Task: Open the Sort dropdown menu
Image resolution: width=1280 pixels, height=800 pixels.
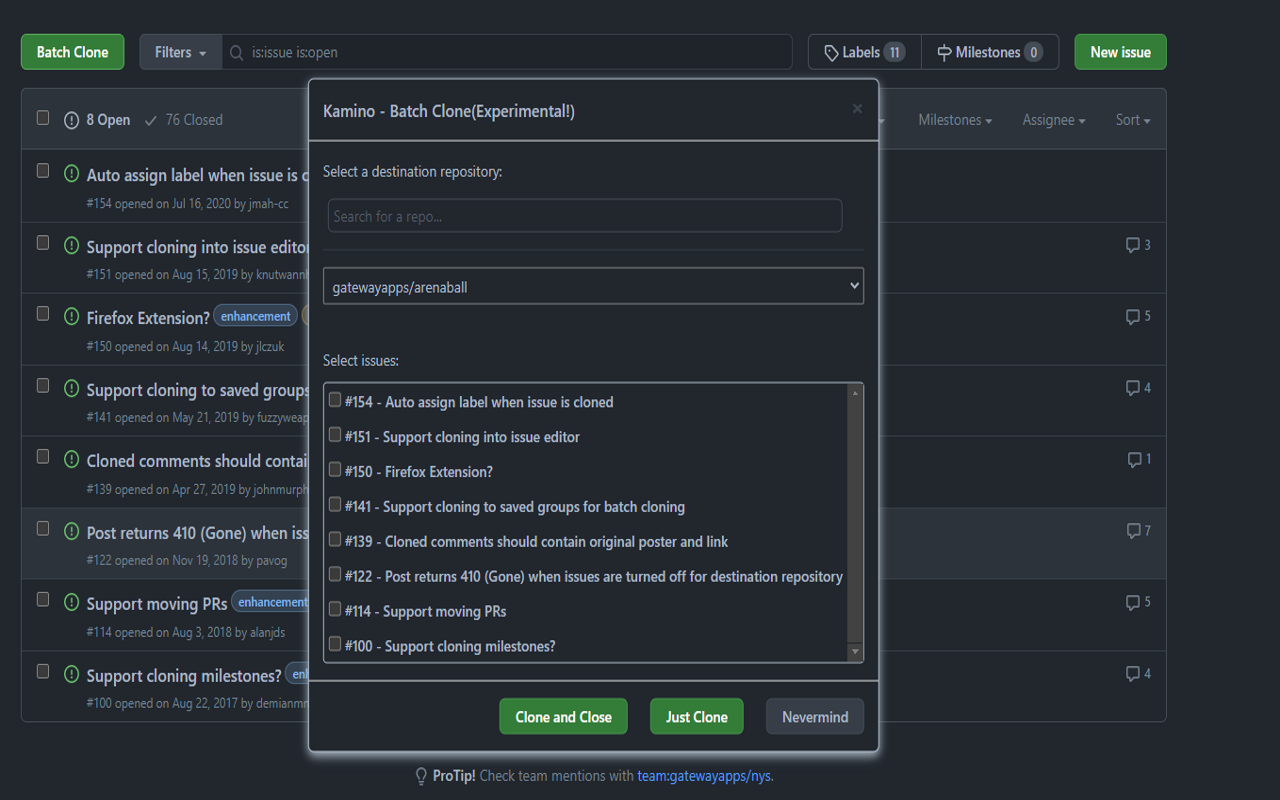Action: coord(1132,120)
